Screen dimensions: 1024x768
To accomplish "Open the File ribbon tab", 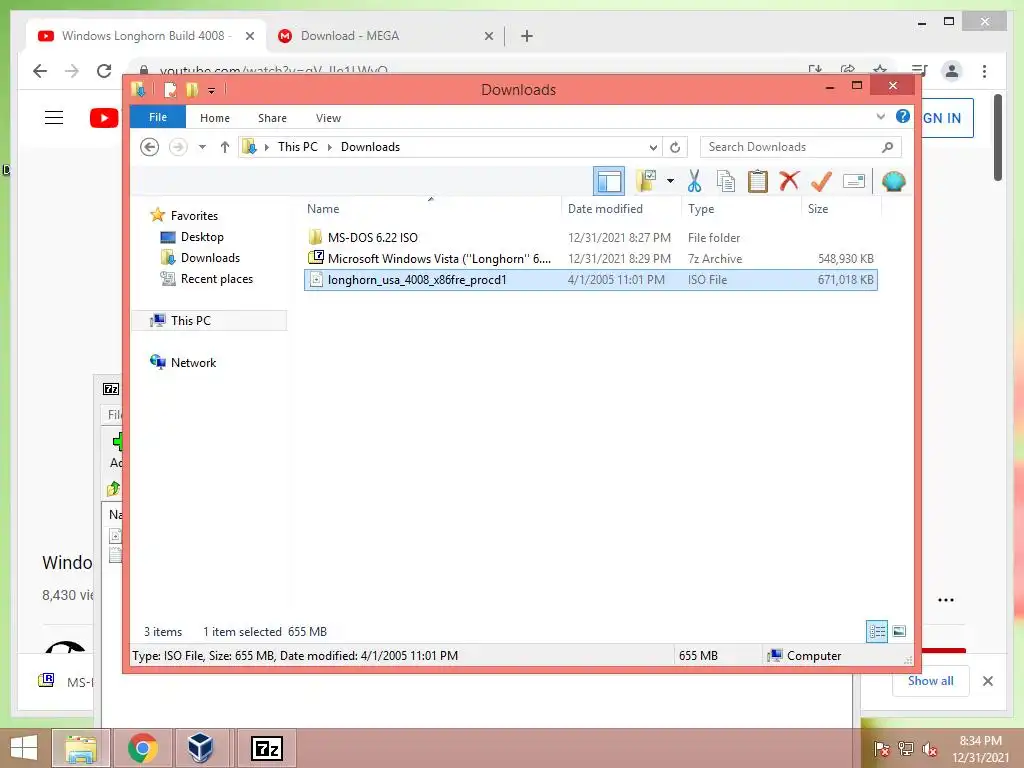I will click(158, 117).
